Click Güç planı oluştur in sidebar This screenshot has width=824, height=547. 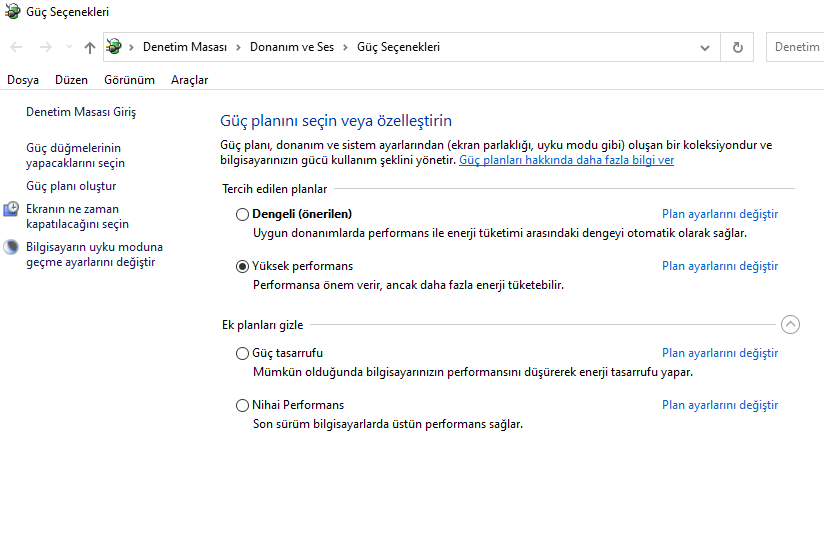(71, 186)
